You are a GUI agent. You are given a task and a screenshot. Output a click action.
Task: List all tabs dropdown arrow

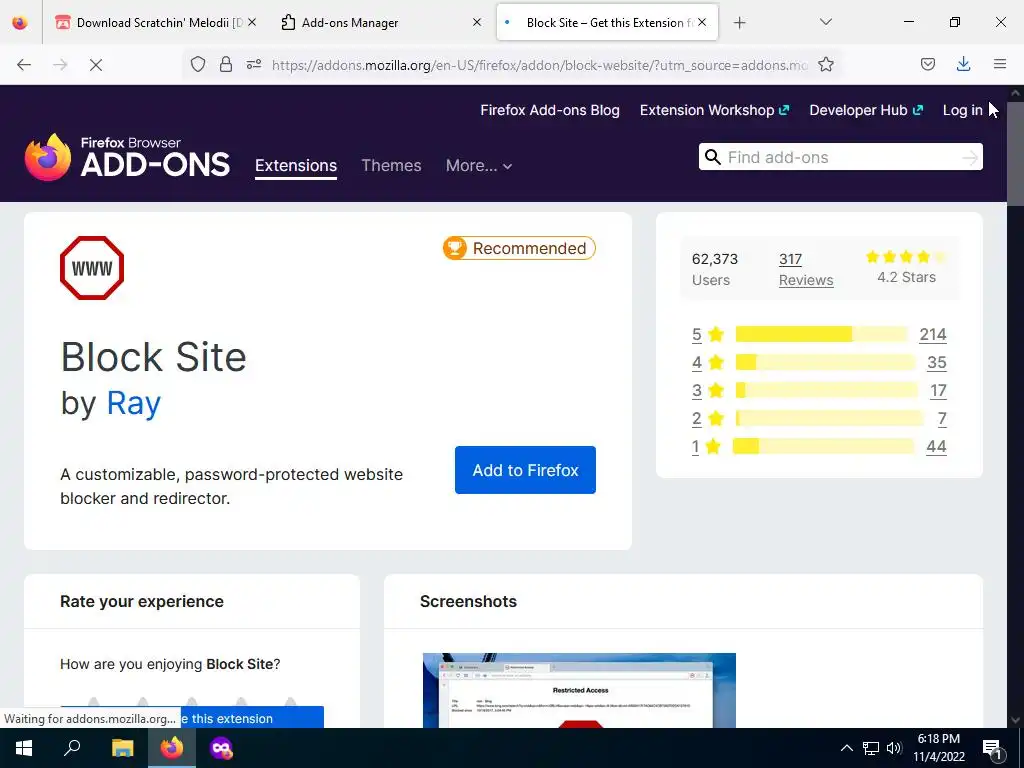(x=826, y=22)
